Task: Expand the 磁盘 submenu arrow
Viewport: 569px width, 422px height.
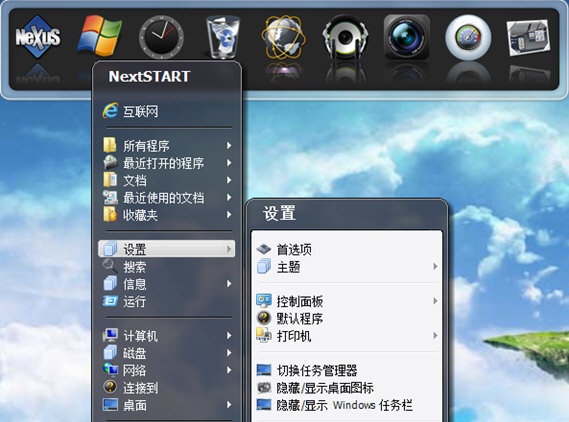Action: coord(229,353)
